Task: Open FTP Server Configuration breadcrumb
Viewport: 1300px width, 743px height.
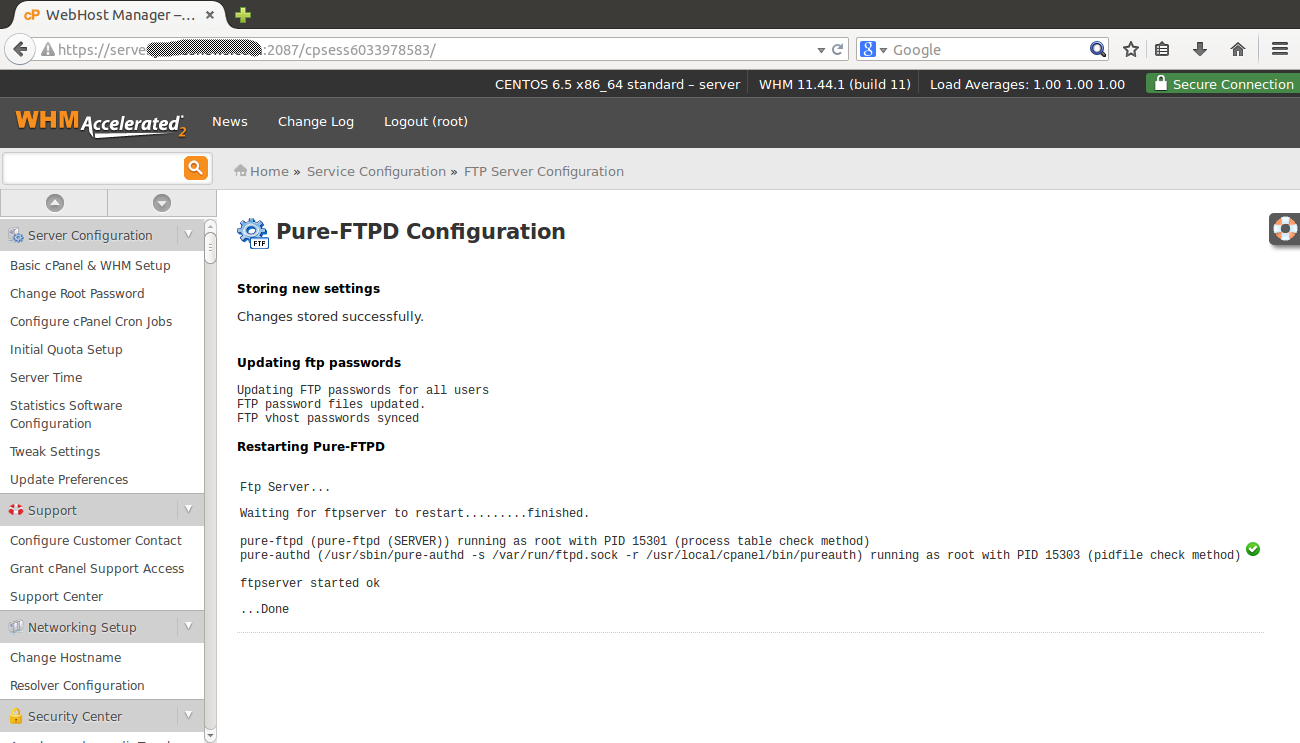Action: pyautogui.click(x=544, y=171)
